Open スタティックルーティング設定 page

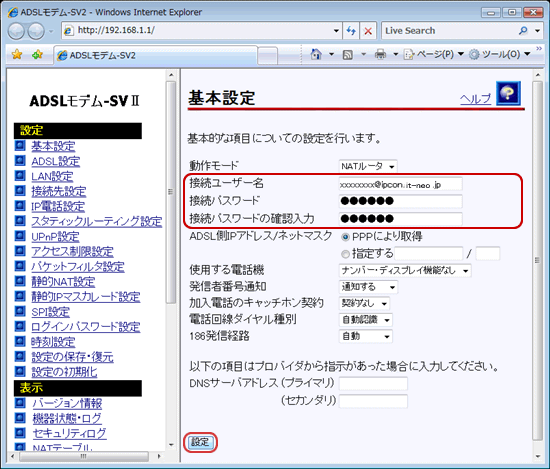click(x=96, y=221)
